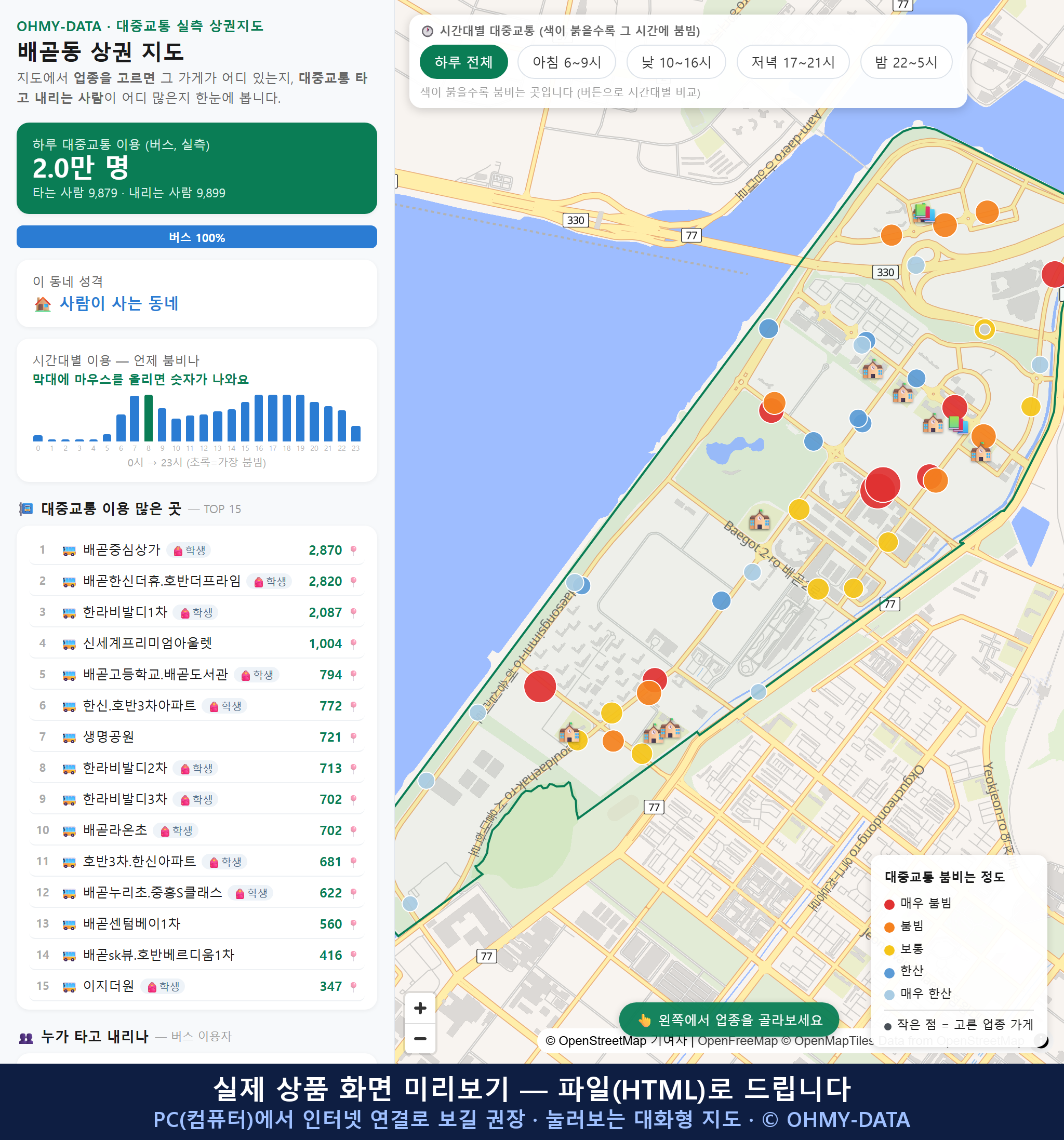The height and width of the screenshot is (1140, 1064).
Task: Click the clock icon beside 시간대별 대중교통
Action: 428,31
